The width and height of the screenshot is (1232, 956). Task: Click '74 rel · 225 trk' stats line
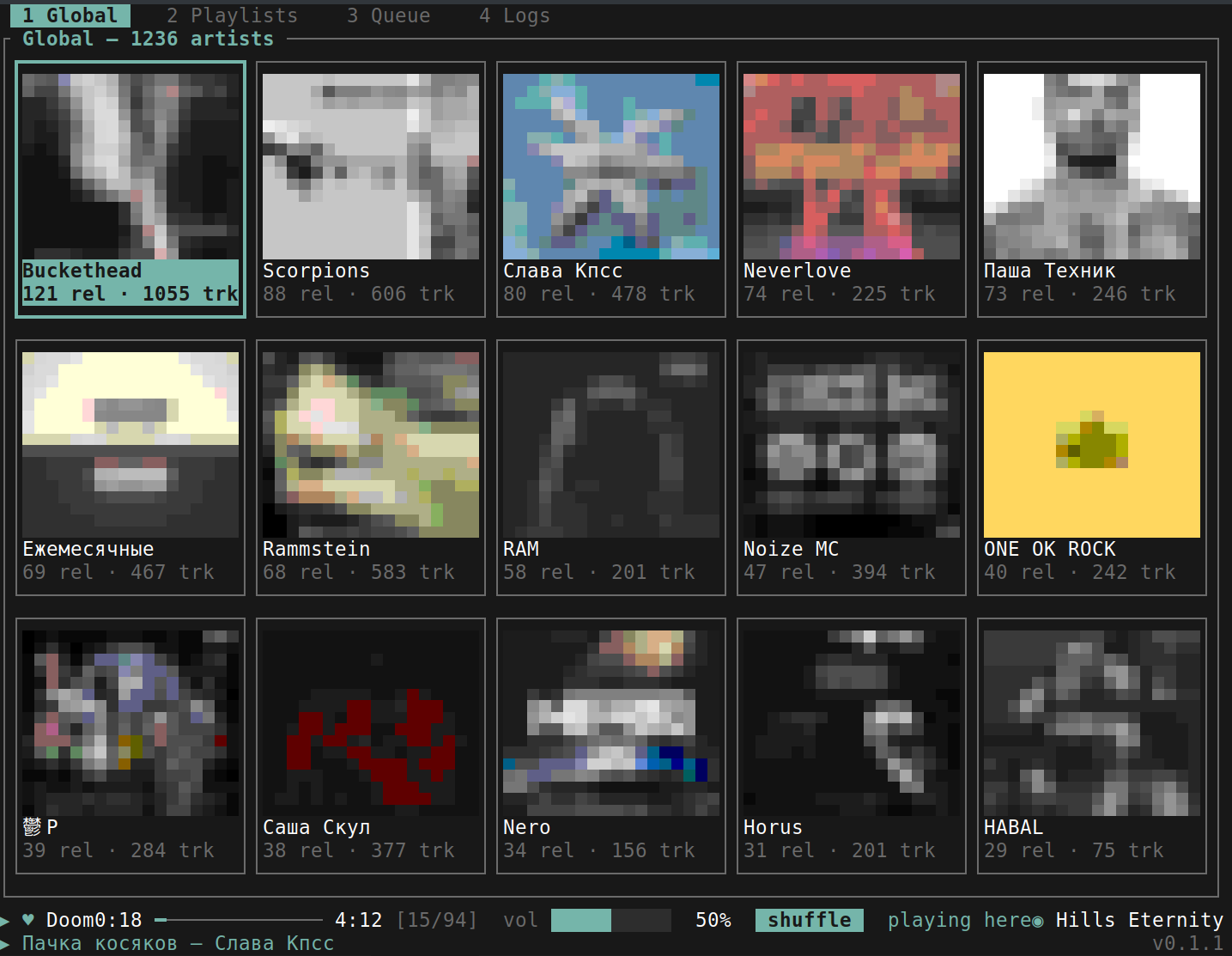point(840,294)
